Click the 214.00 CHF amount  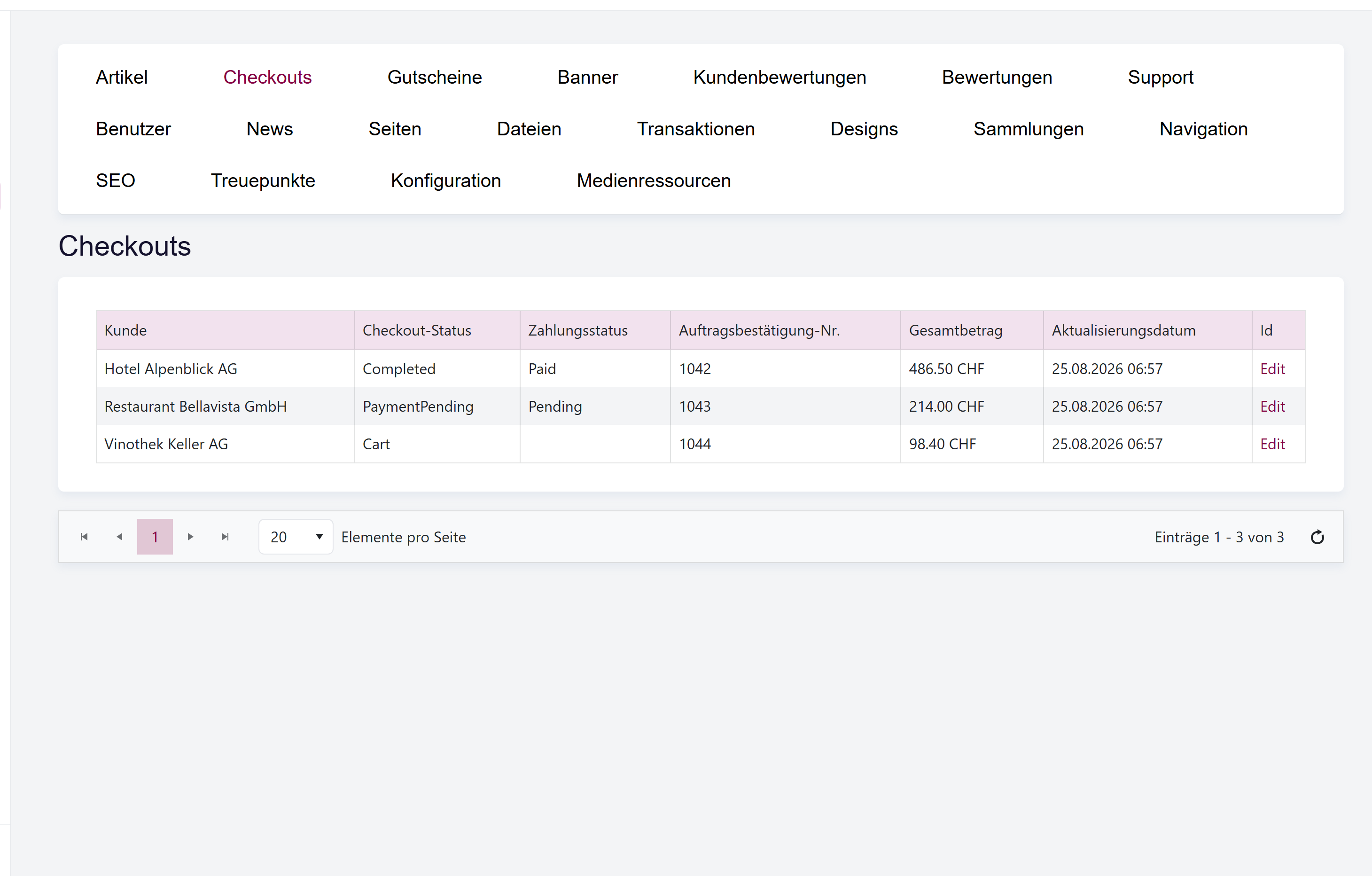coord(946,407)
